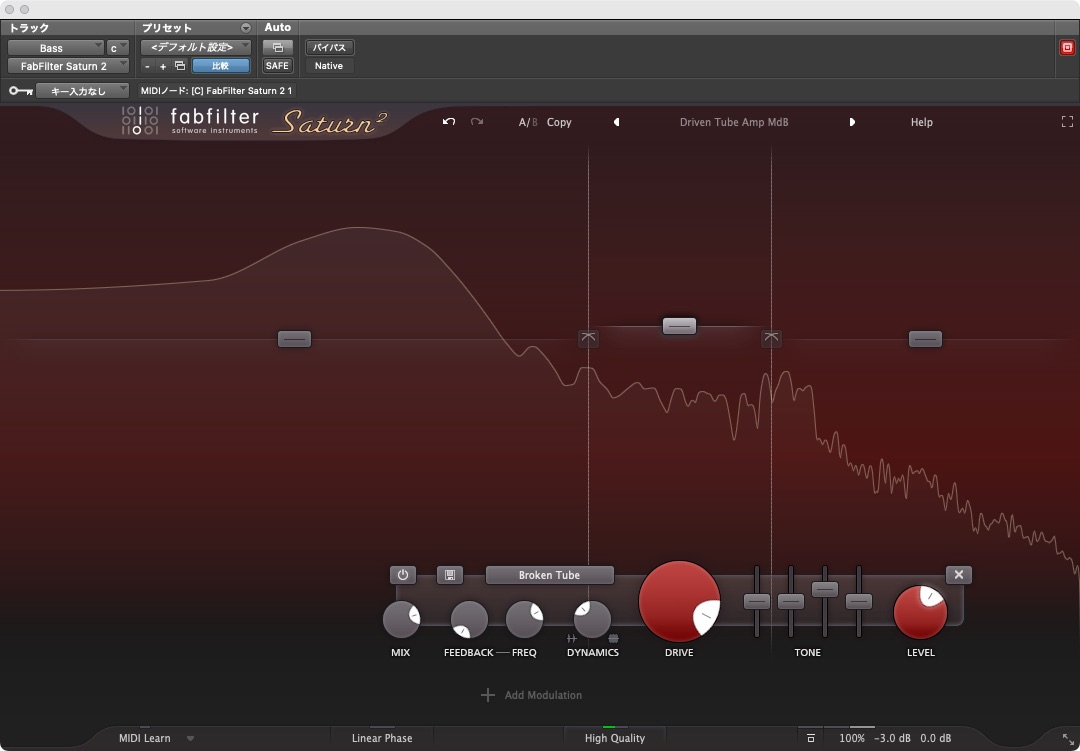Click the previous preset minus button
Viewport: 1080px width, 751px height.
[x=147, y=66]
